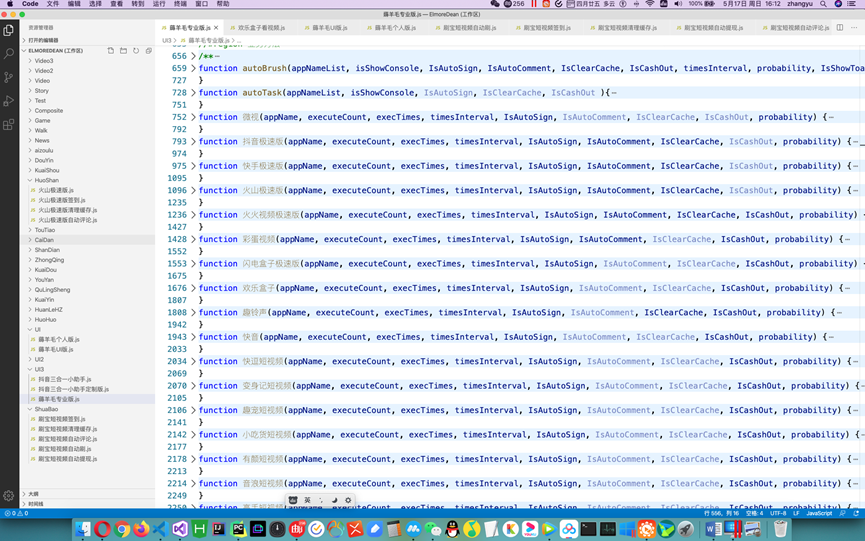Open Google Chrome from the dock

(121, 529)
